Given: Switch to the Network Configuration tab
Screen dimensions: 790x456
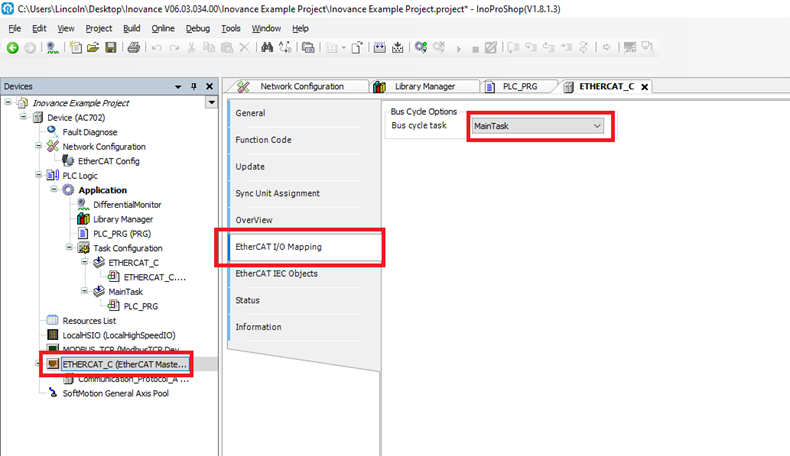Looking at the screenshot, I should (x=300, y=87).
